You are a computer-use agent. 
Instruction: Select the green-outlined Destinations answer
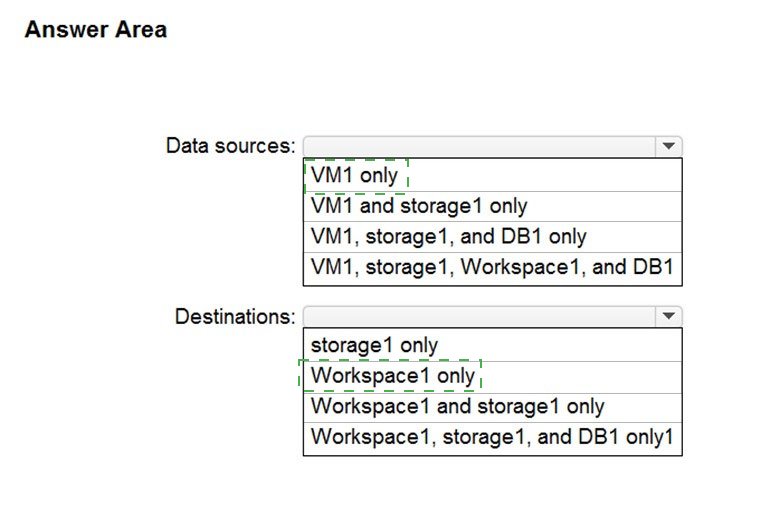393,376
